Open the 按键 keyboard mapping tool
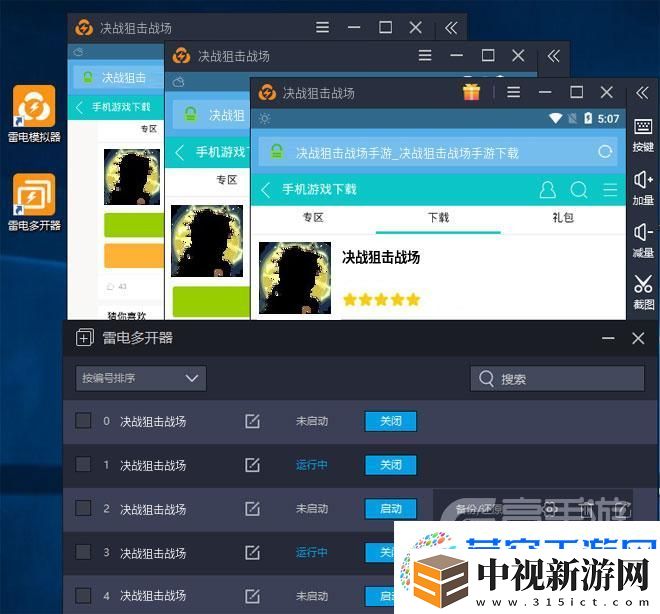Viewport: 660px width, 614px height. pos(643,135)
